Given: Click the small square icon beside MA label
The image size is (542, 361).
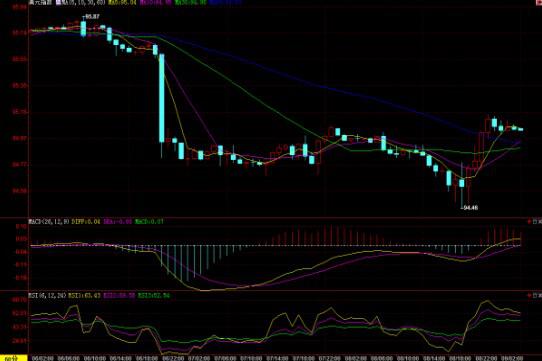Looking at the screenshot, I should 58,2.
